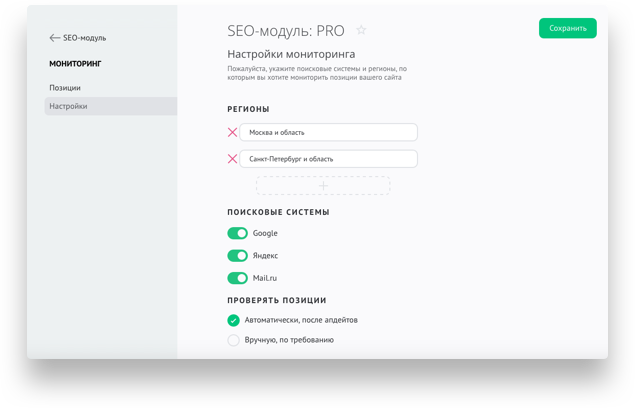Click into the Москва и область field

click(x=328, y=132)
